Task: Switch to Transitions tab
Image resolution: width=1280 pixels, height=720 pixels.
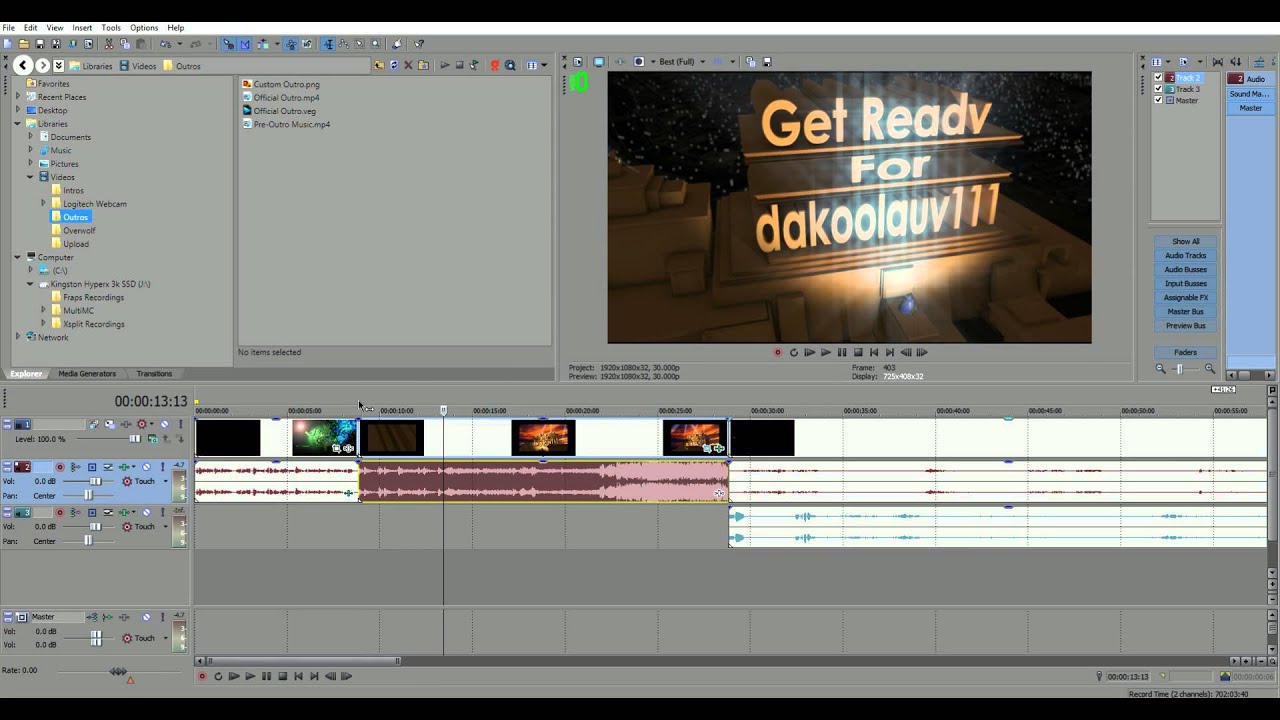Action: [x=154, y=373]
